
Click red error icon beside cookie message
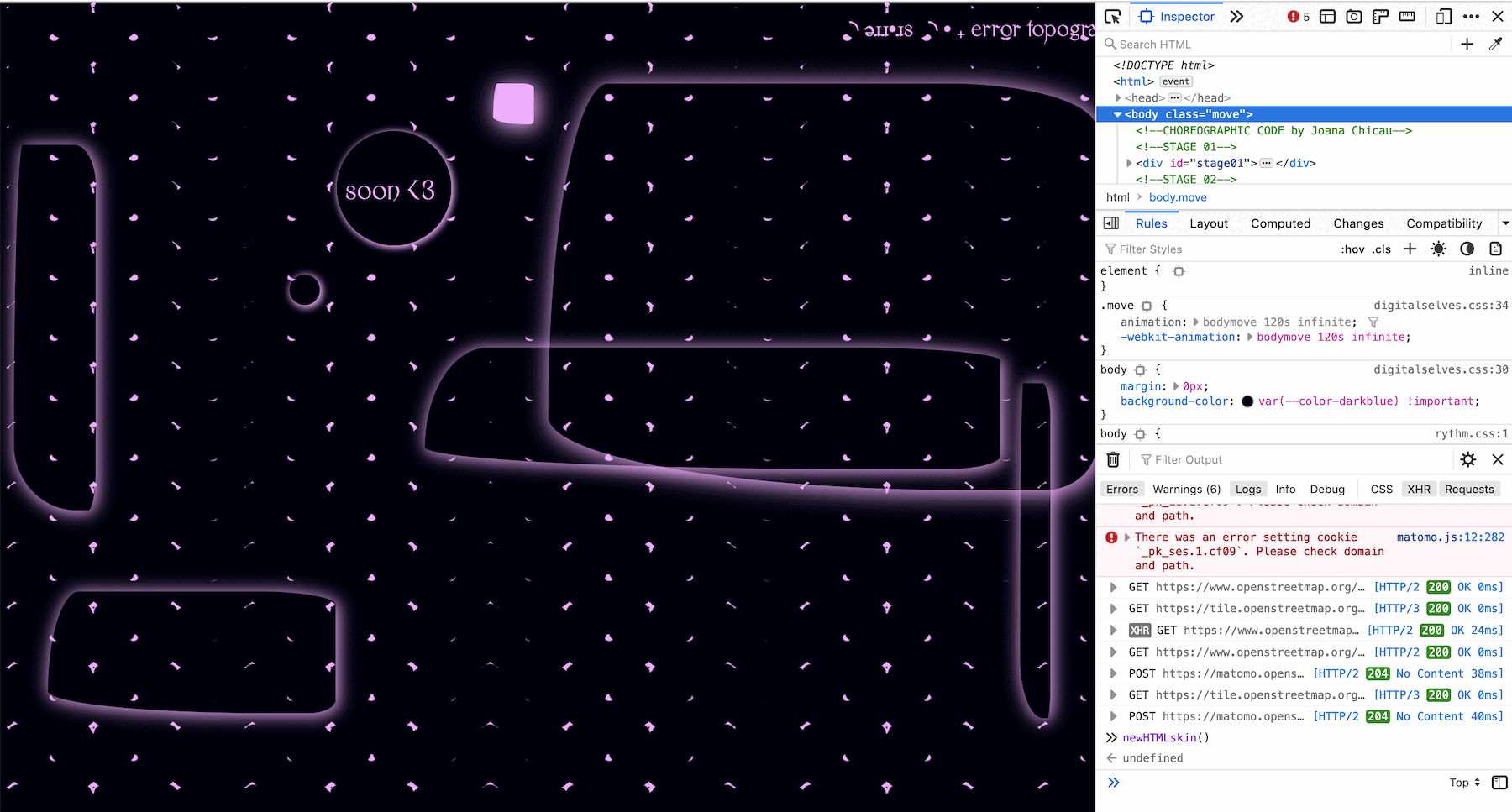pos(1111,537)
